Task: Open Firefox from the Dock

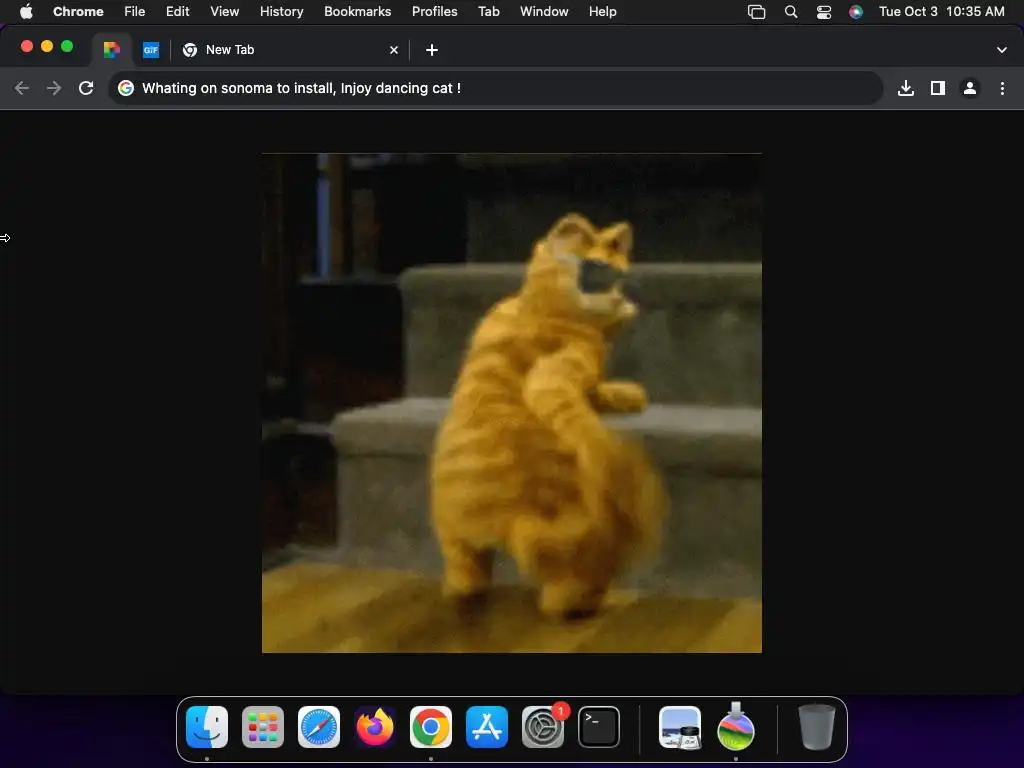Action: pyautogui.click(x=375, y=726)
